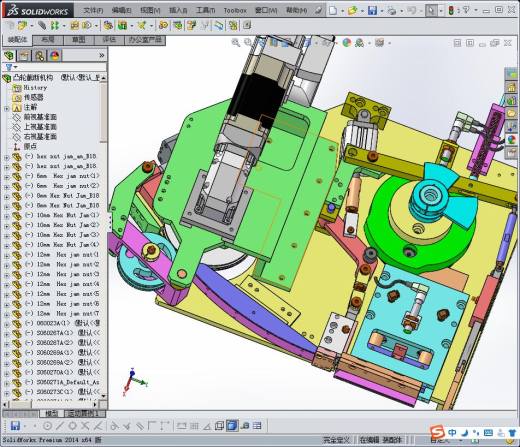Image resolution: width=520 pixels, height=447 pixels.
Task: Open the 工具(T) menu
Action: 205,10
